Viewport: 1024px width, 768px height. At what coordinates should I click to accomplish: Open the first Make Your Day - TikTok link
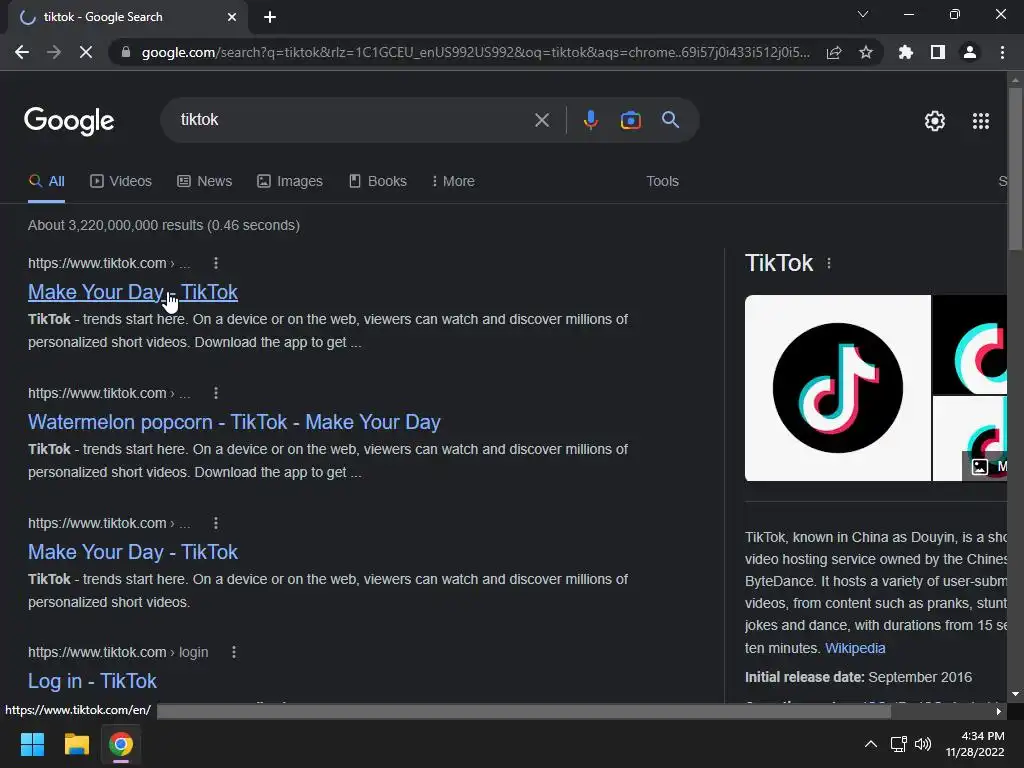pyautogui.click(x=133, y=292)
